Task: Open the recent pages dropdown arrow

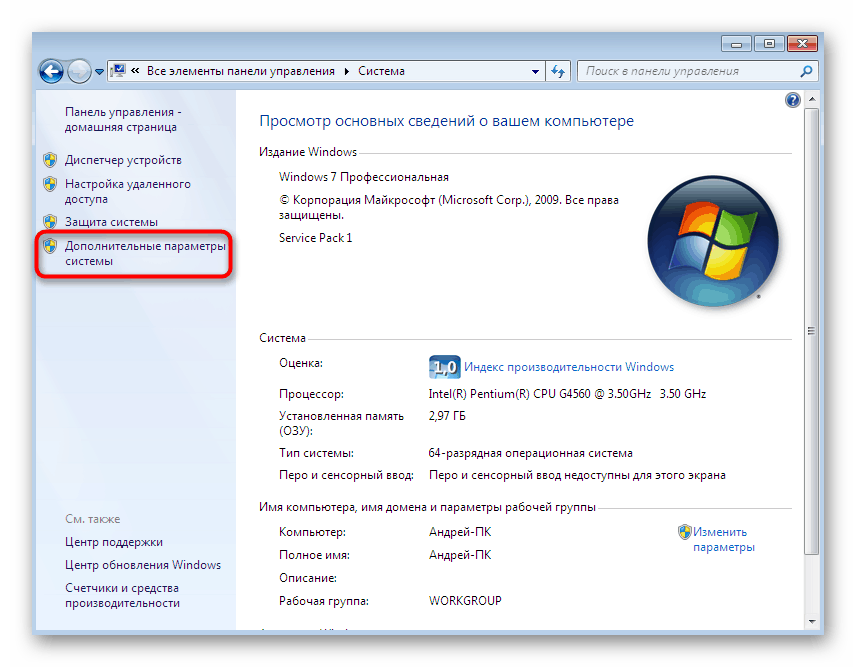Action: 99,72
